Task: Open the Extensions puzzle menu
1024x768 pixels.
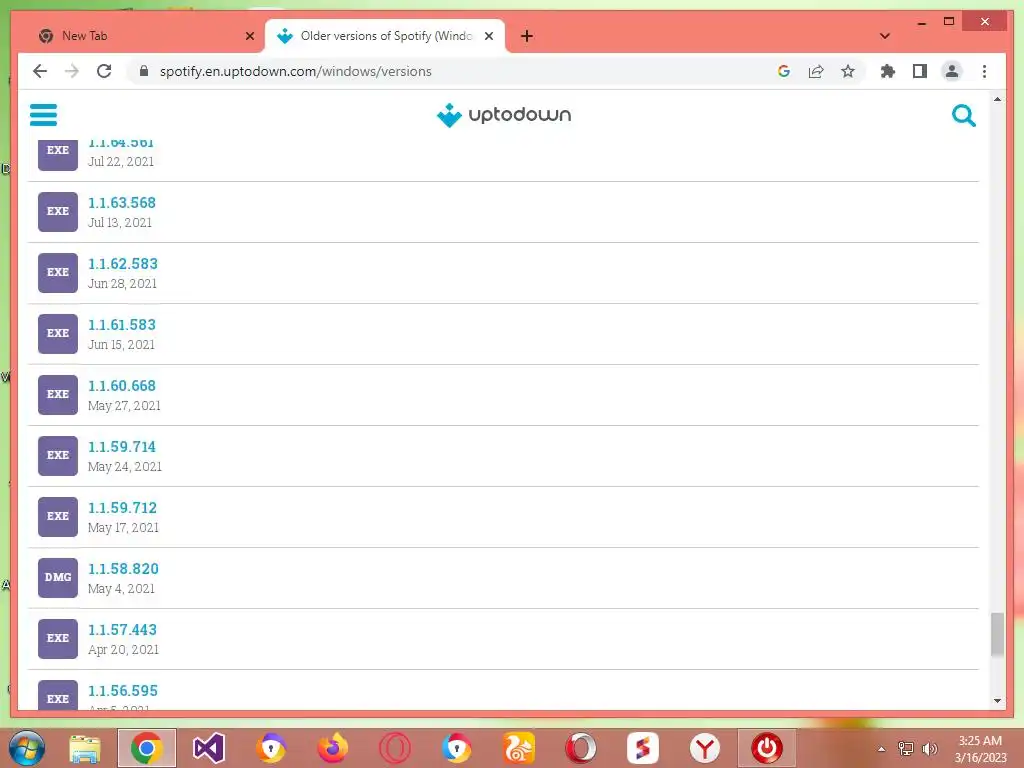Action: coord(888,71)
